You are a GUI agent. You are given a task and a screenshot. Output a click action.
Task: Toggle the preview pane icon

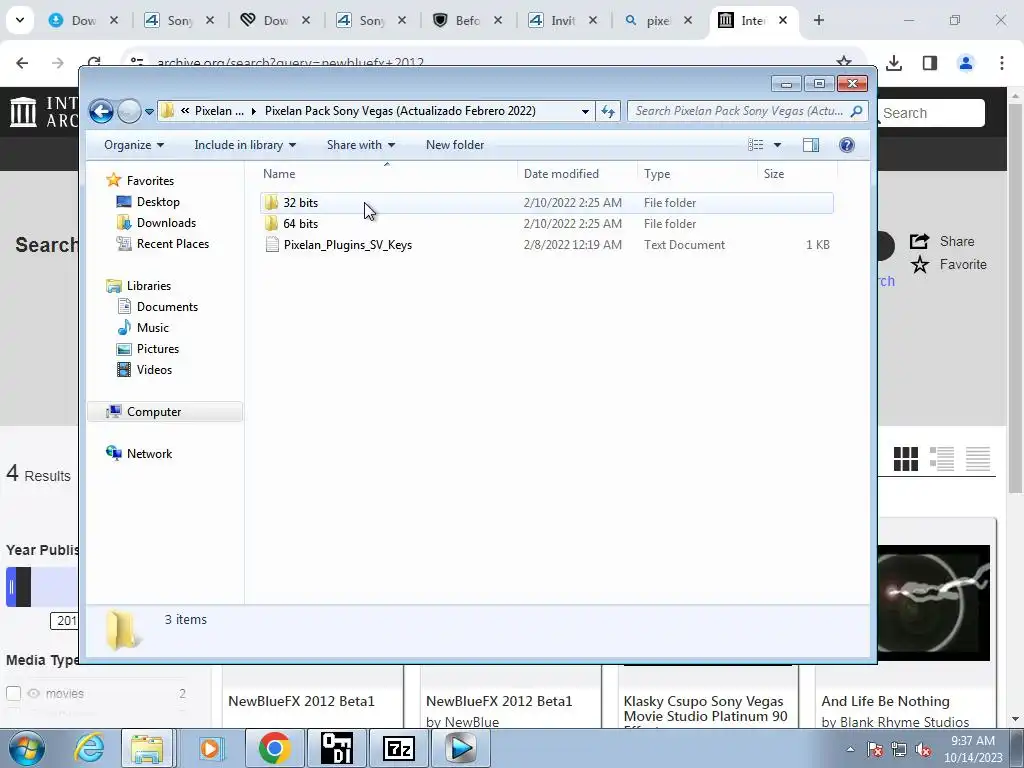pyautogui.click(x=810, y=145)
